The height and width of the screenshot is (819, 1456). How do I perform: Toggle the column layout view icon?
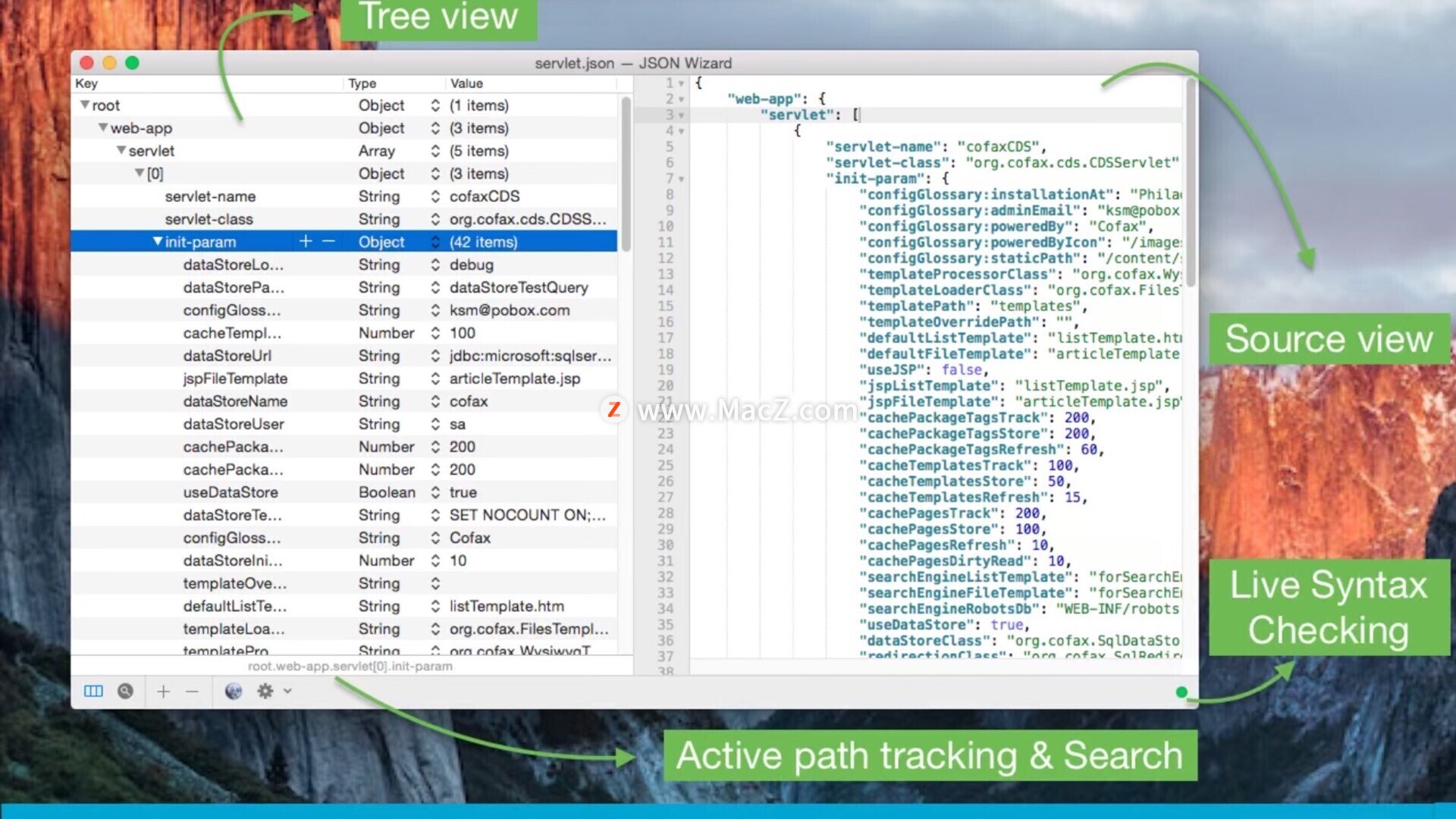point(93,691)
